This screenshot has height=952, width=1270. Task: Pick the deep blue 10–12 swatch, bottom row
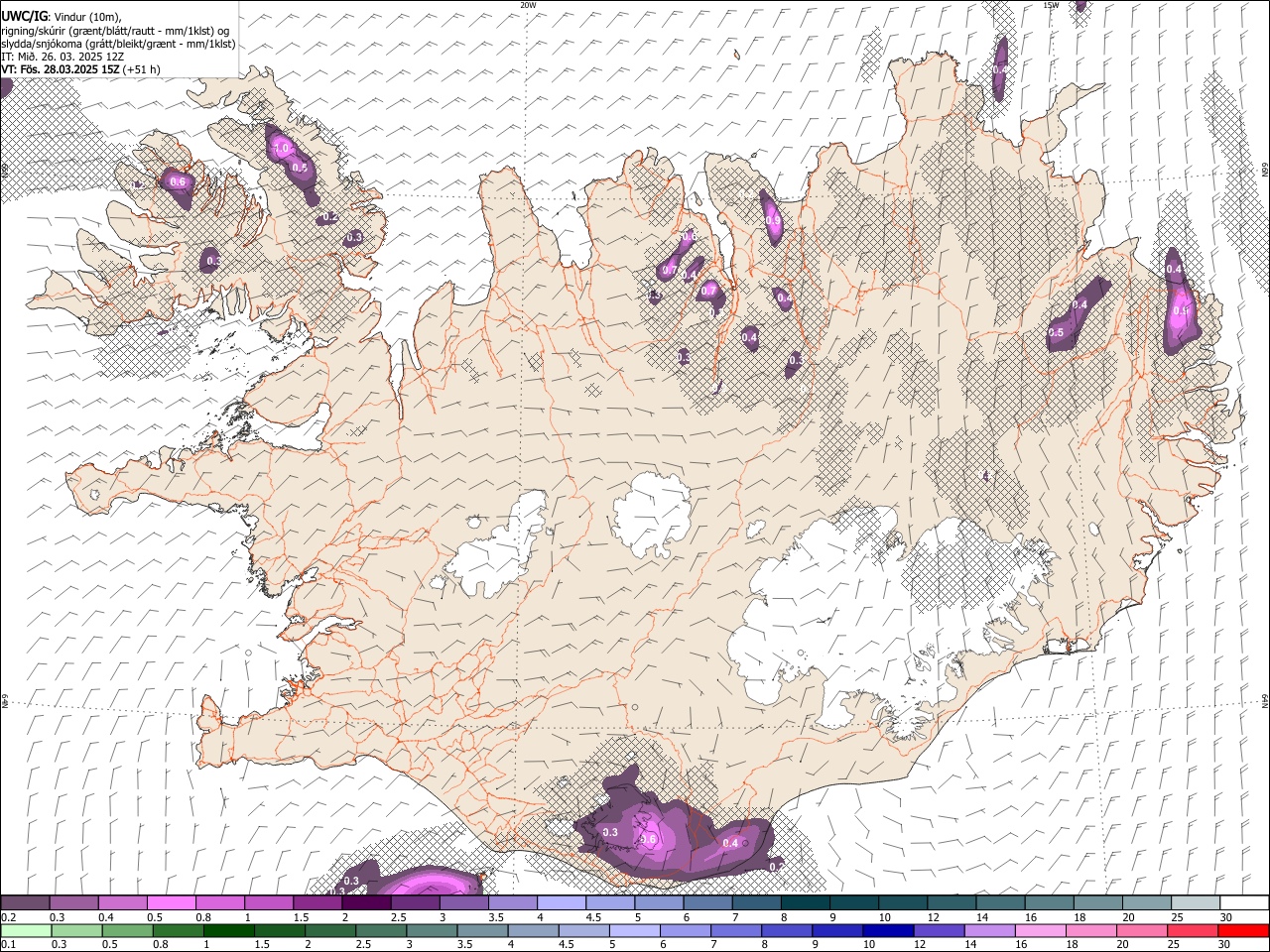point(886,931)
